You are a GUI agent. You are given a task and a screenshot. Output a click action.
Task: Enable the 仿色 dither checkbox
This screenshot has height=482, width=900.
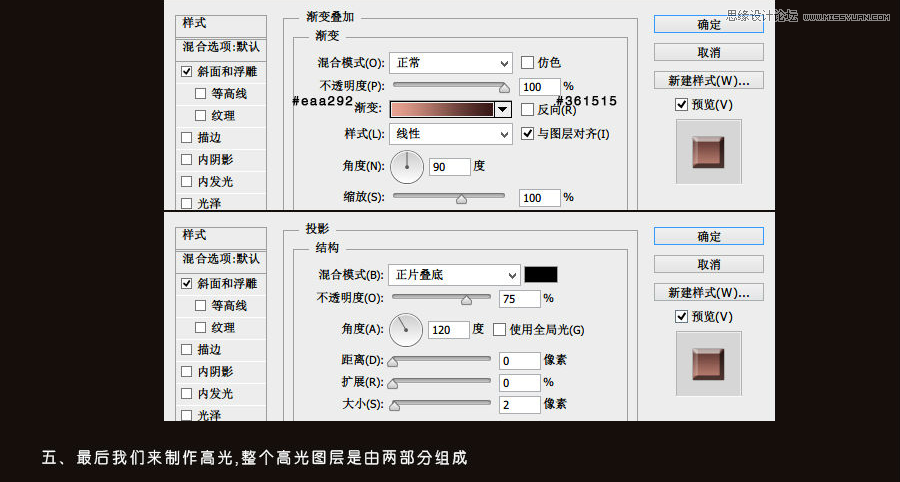(527, 62)
